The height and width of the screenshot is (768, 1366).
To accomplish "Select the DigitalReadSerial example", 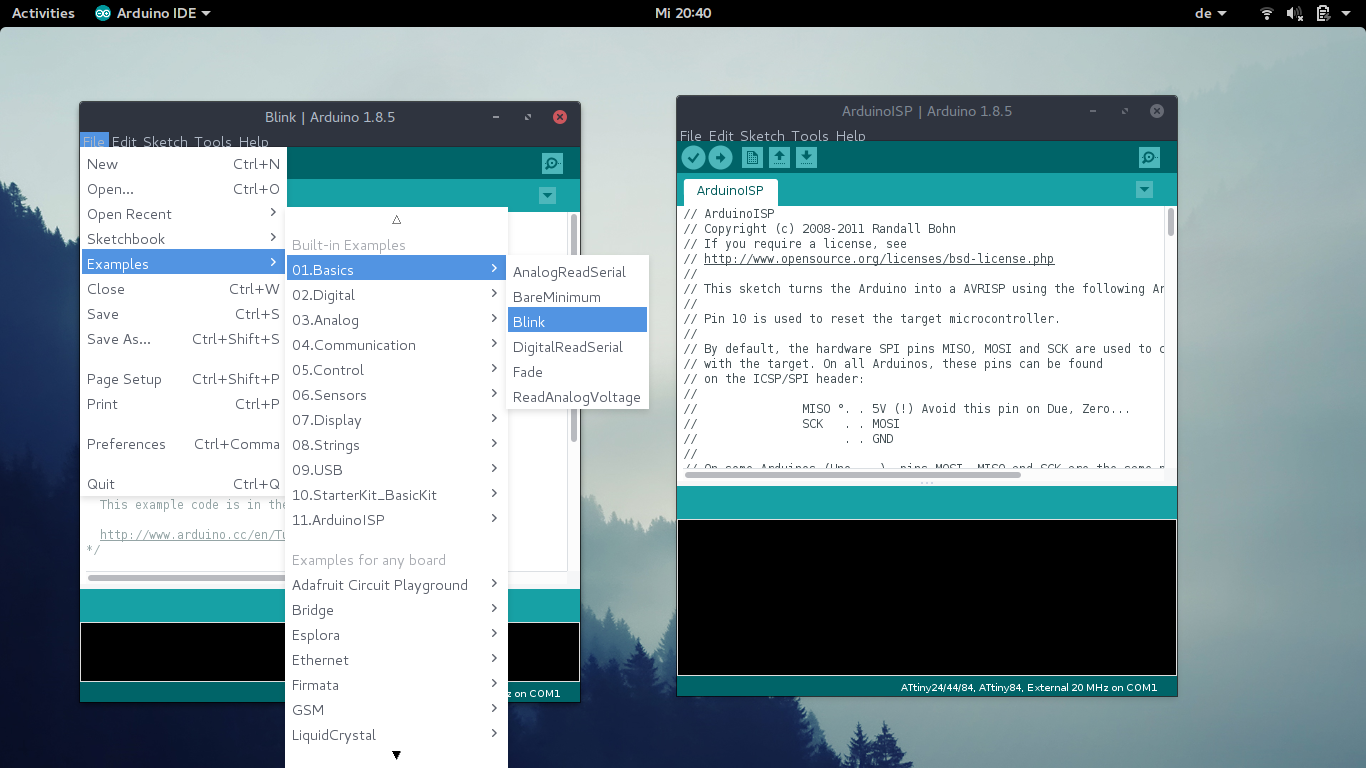I will 578,347.
